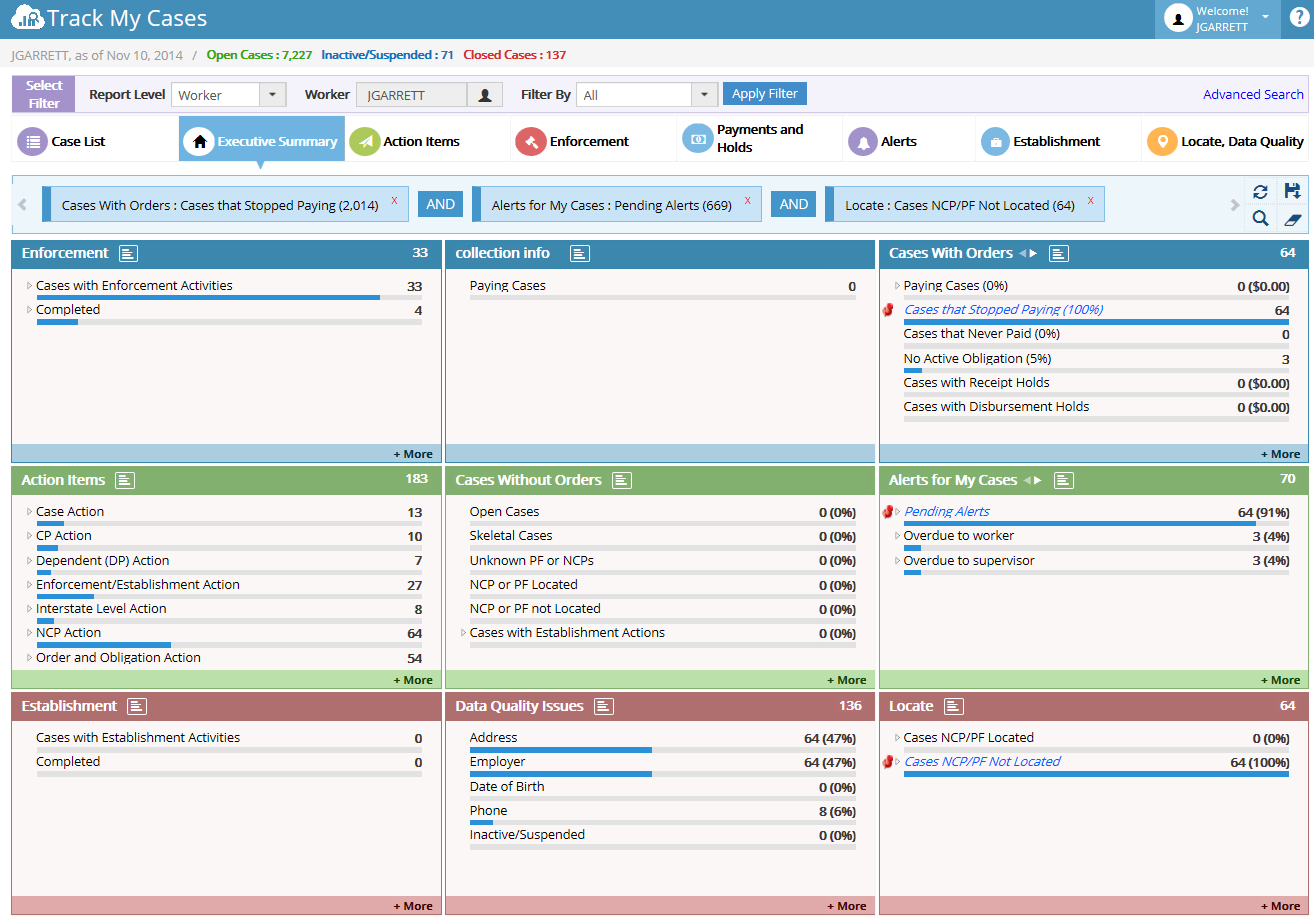Open the Locate, Data Quality tab
The image size is (1316, 919).
point(1225,141)
